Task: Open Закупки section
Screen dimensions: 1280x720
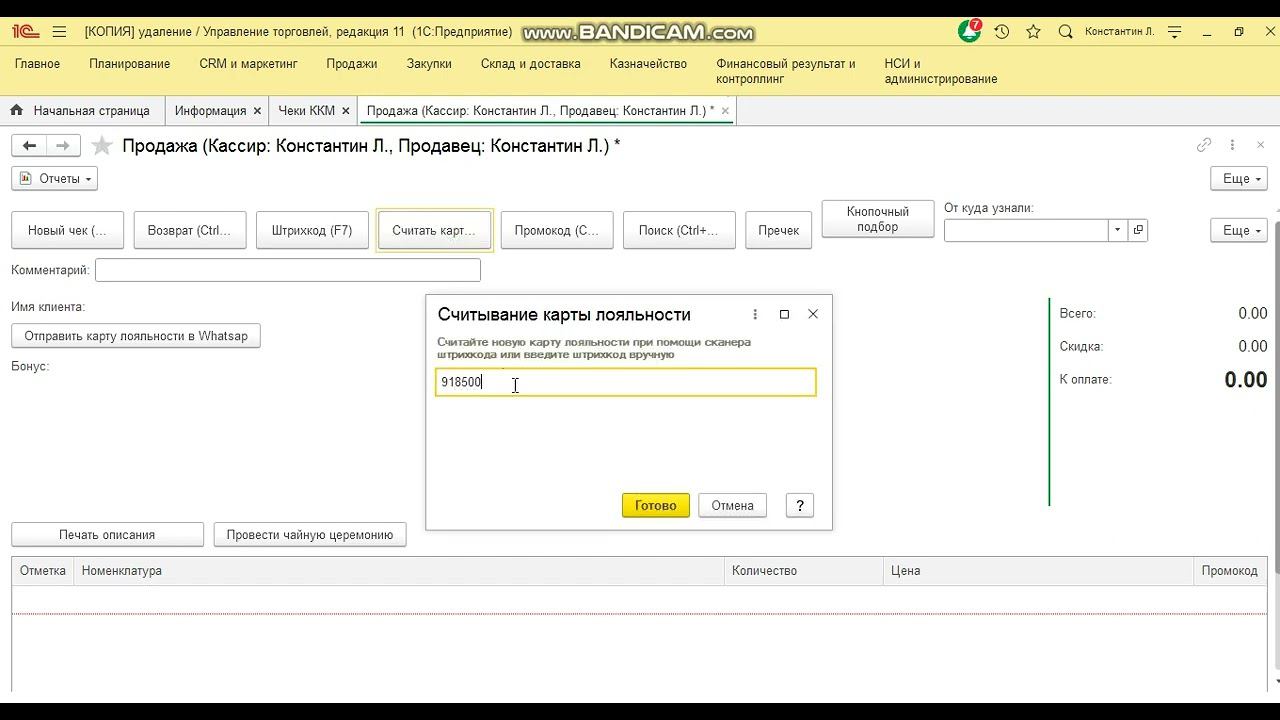Action: [x=429, y=64]
